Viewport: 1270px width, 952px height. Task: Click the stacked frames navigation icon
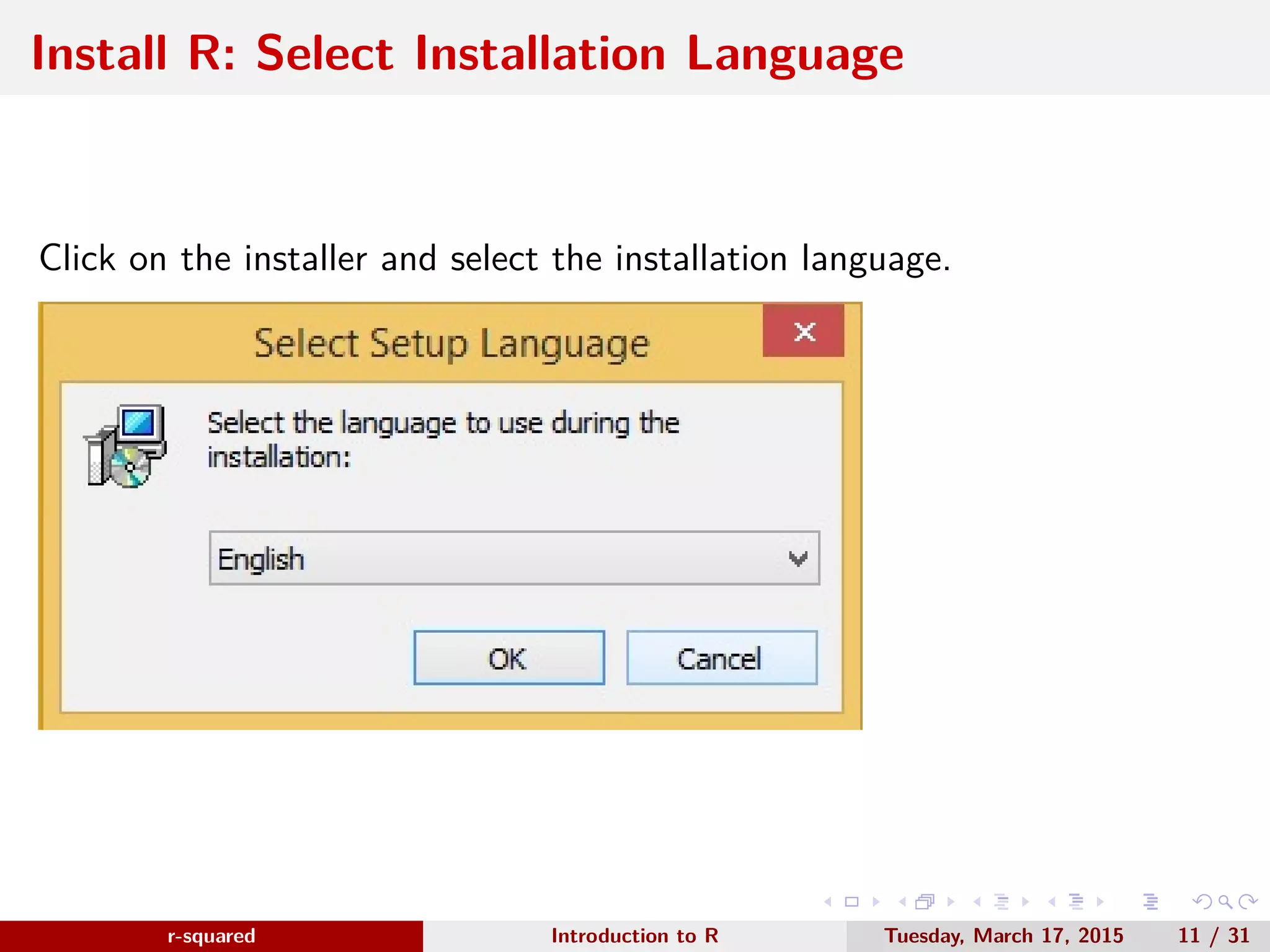click(x=925, y=902)
